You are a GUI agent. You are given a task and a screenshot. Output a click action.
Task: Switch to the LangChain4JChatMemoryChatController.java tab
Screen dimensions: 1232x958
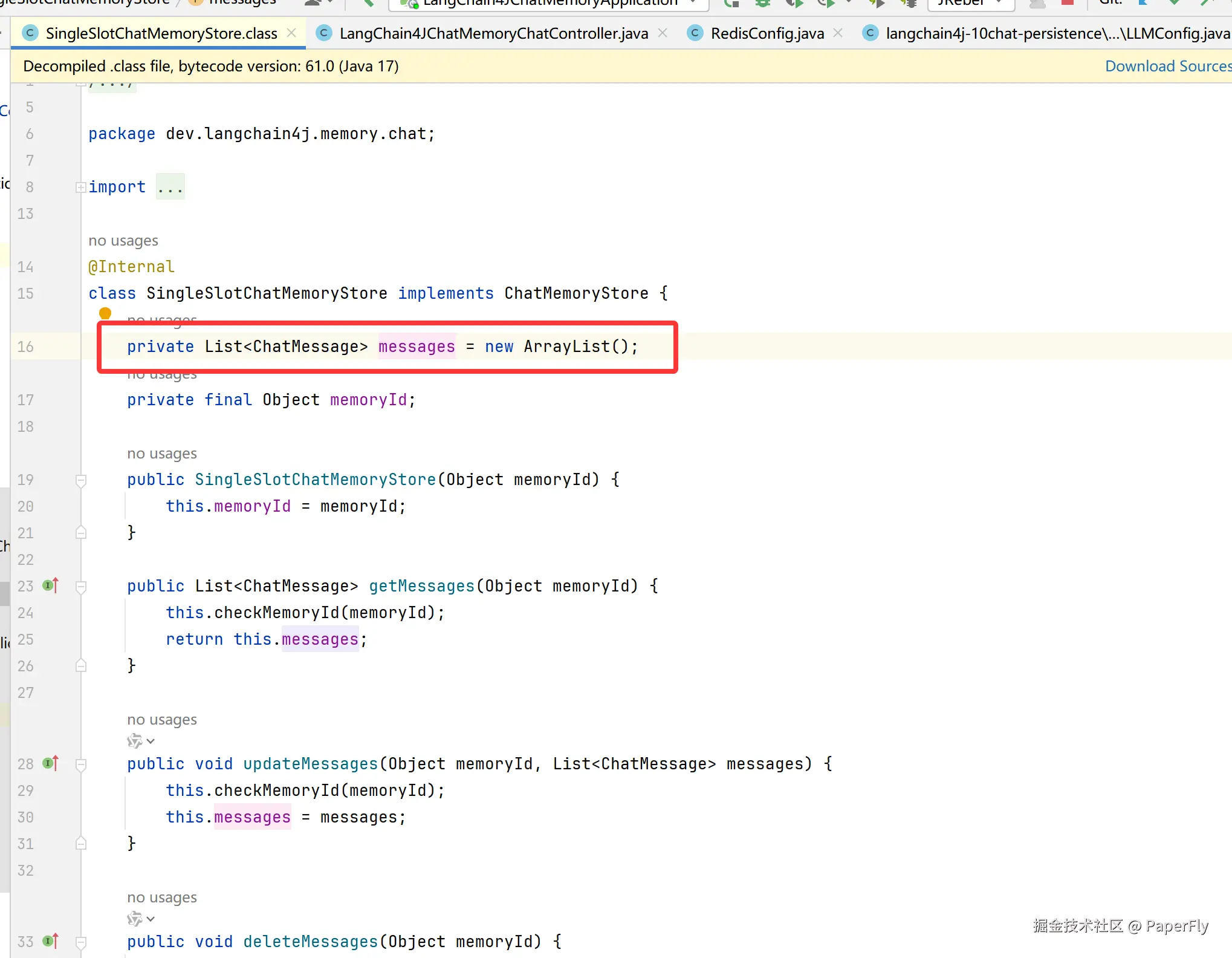click(x=493, y=33)
